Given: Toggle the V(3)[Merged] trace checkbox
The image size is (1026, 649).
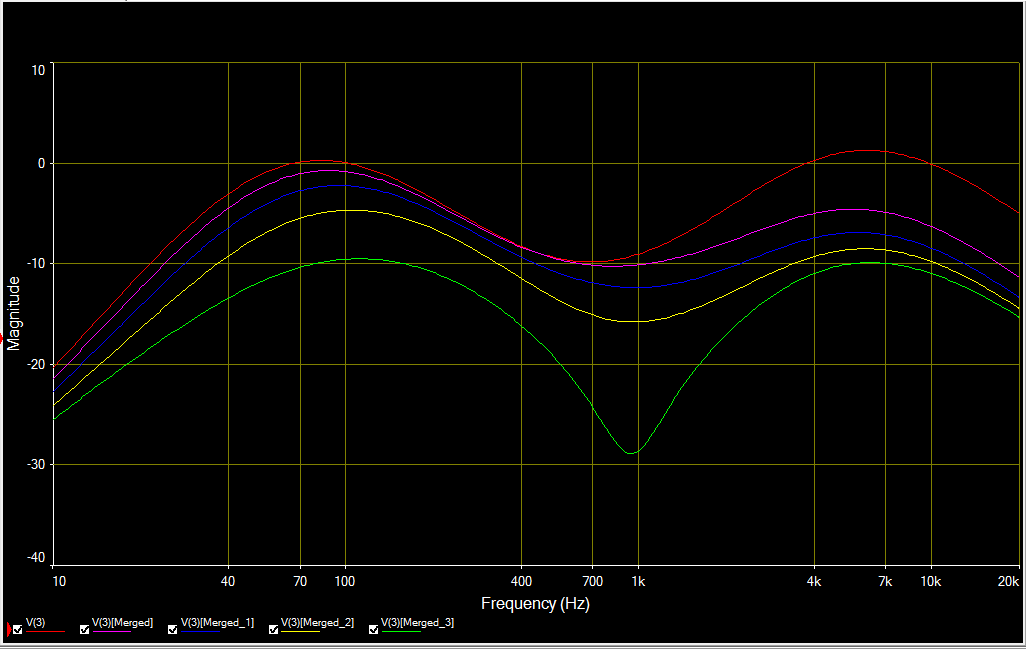Looking at the screenshot, I should [84, 629].
